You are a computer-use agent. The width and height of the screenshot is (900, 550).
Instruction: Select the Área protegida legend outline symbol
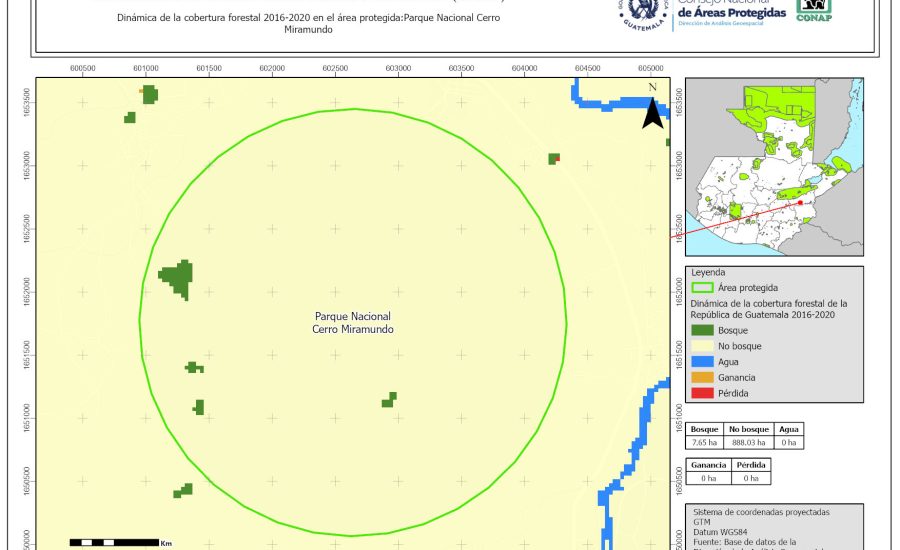coord(704,287)
